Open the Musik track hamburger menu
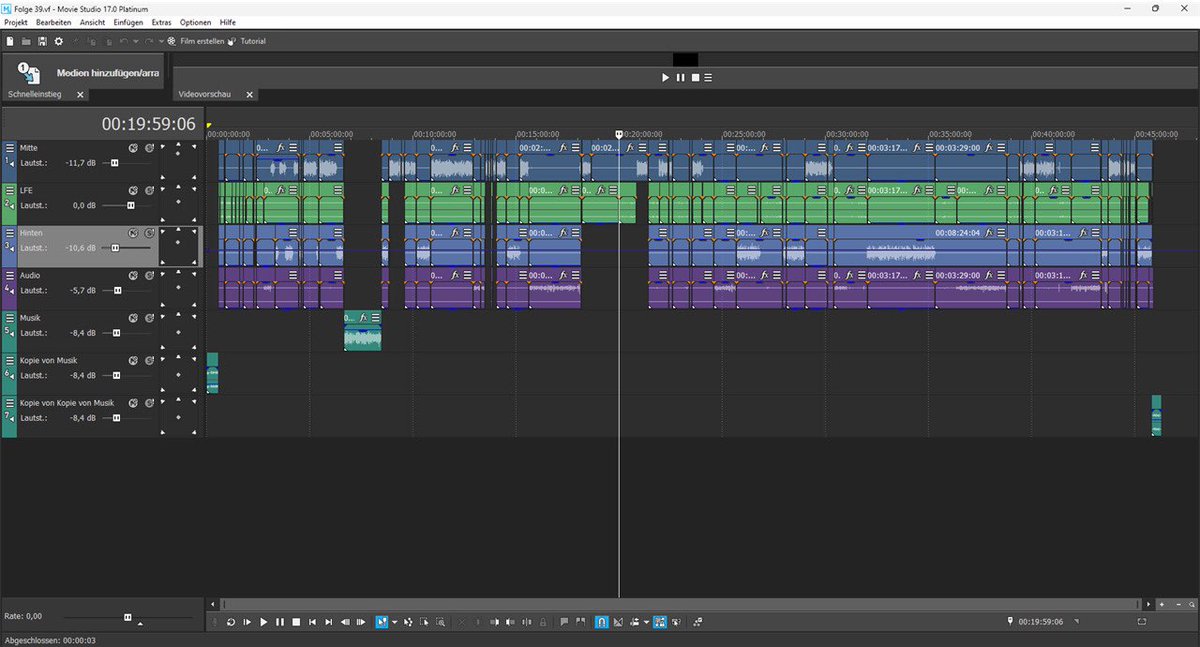Image resolution: width=1200 pixels, height=647 pixels. [x=10, y=318]
